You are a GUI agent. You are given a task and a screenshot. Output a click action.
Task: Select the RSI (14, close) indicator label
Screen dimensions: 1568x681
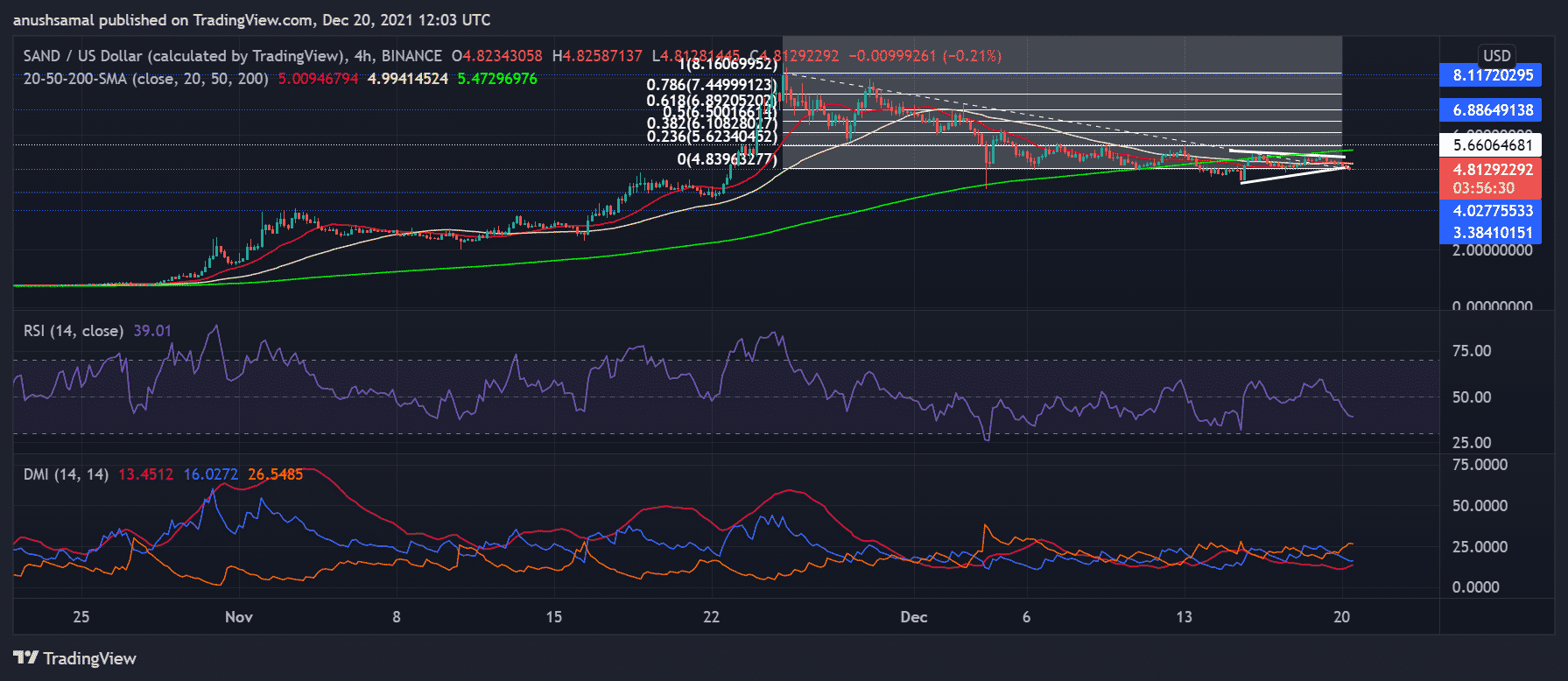[x=73, y=331]
